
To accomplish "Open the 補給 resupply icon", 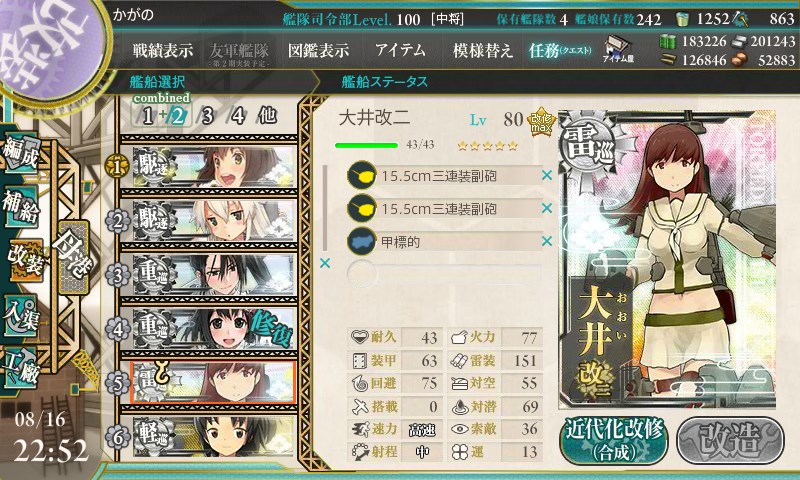I will click(x=21, y=207).
